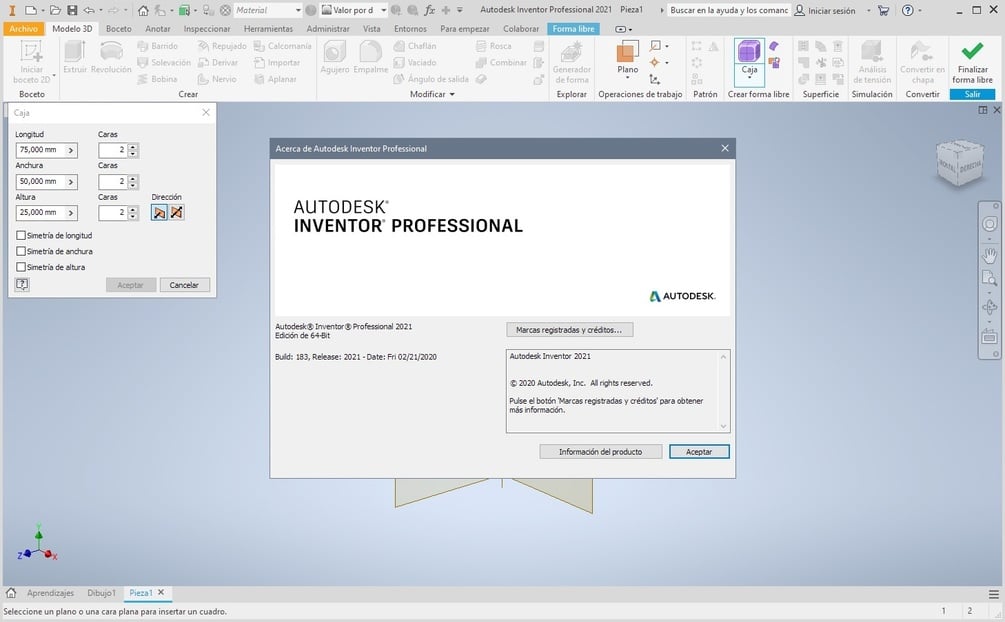Click Marcas registradas y créditos button
This screenshot has height=622, width=1005.
click(x=569, y=330)
